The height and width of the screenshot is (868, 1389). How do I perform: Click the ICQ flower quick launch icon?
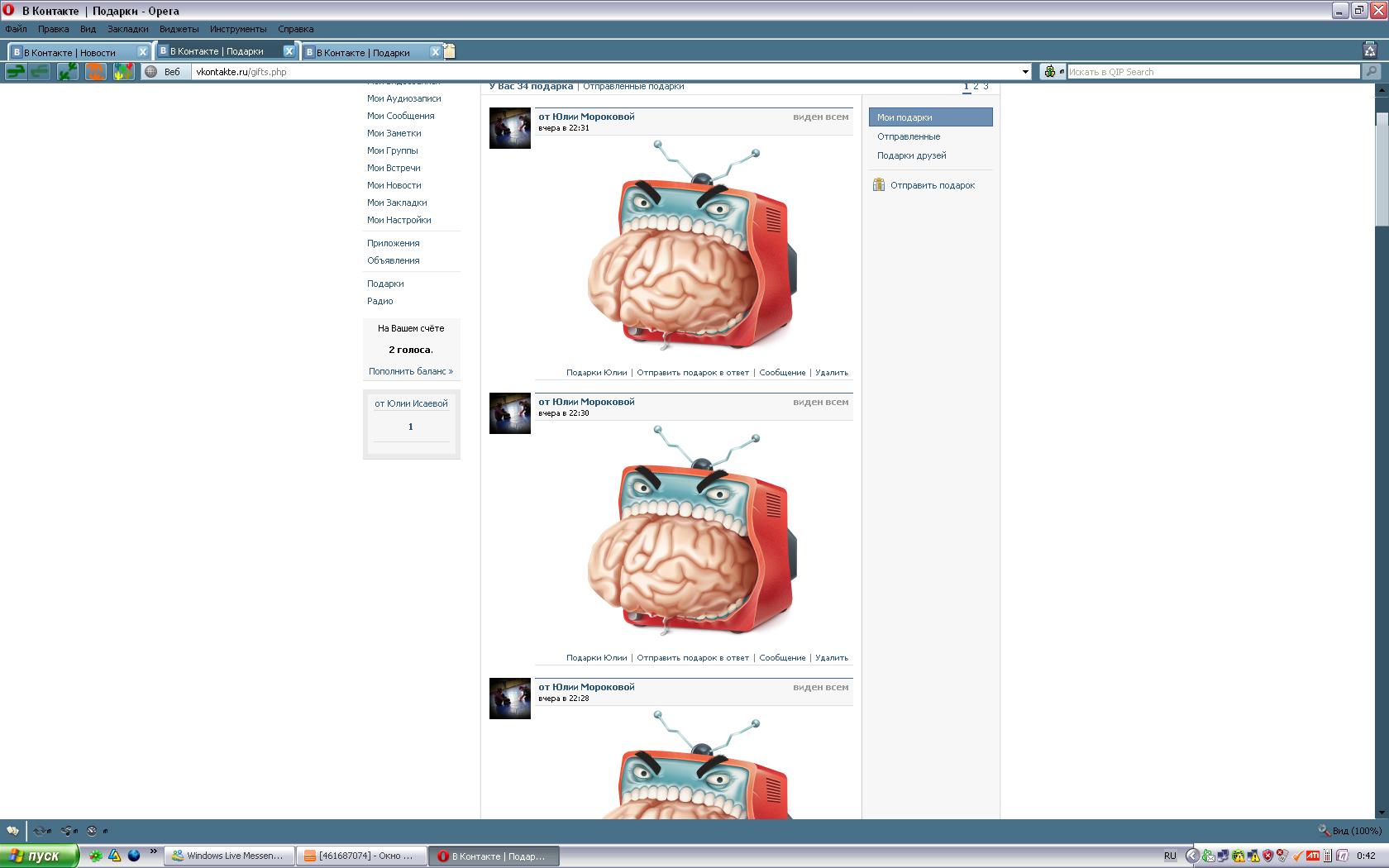96,856
